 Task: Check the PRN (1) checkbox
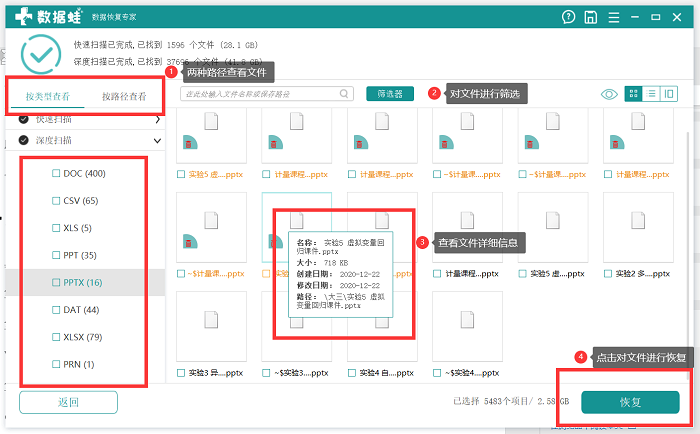tap(56, 364)
